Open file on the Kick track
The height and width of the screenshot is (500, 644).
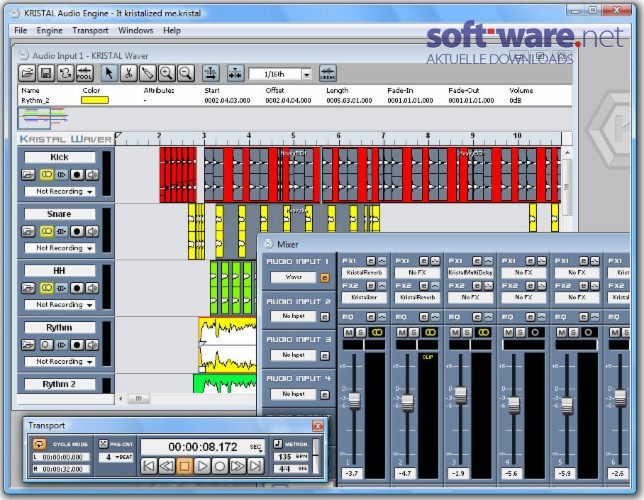[28, 175]
